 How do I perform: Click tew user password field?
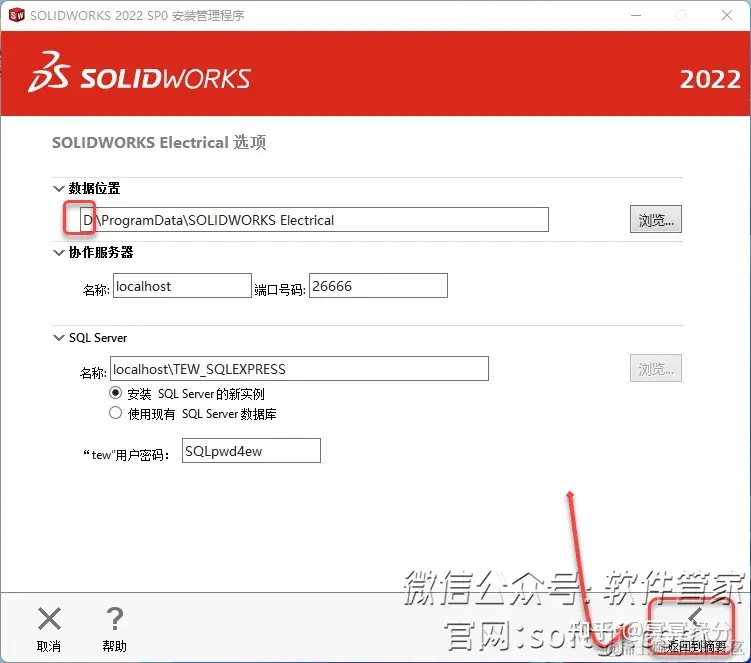click(251, 450)
